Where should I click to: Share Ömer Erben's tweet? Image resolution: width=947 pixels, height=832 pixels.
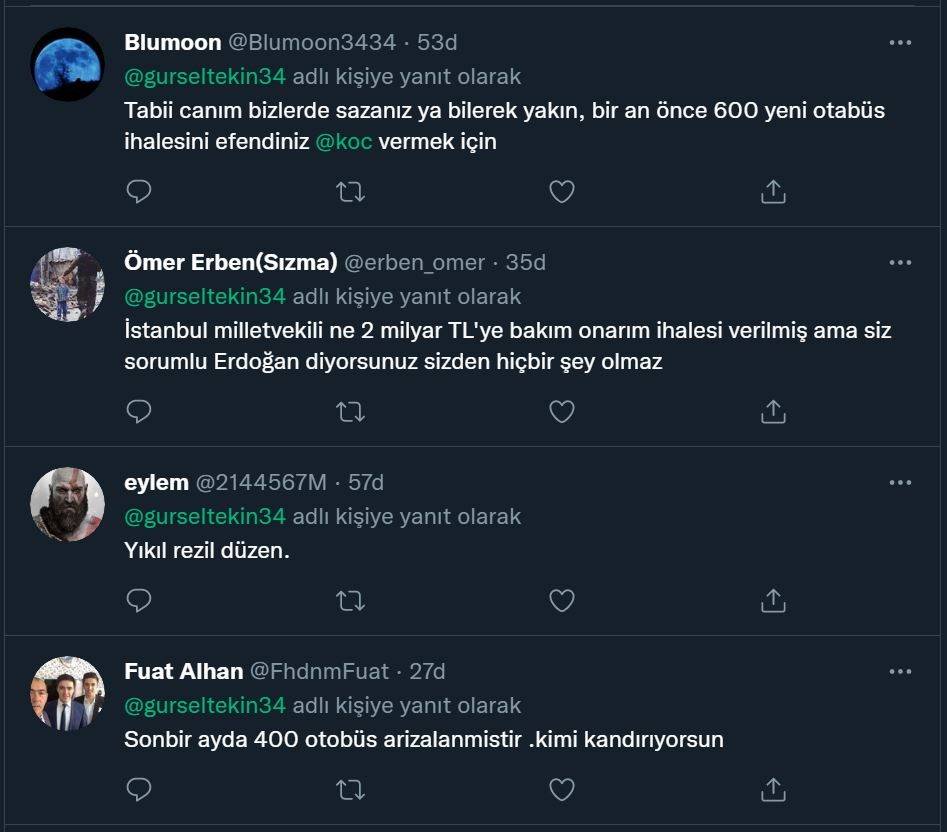(x=773, y=411)
